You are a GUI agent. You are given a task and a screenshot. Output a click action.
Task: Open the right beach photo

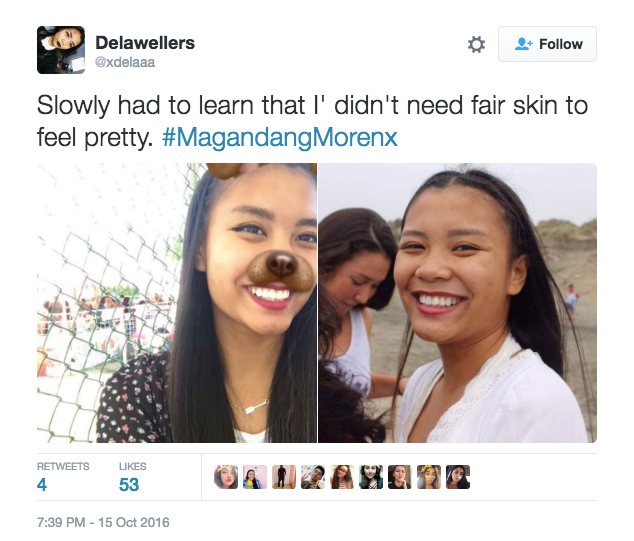(x=457, y=303)
